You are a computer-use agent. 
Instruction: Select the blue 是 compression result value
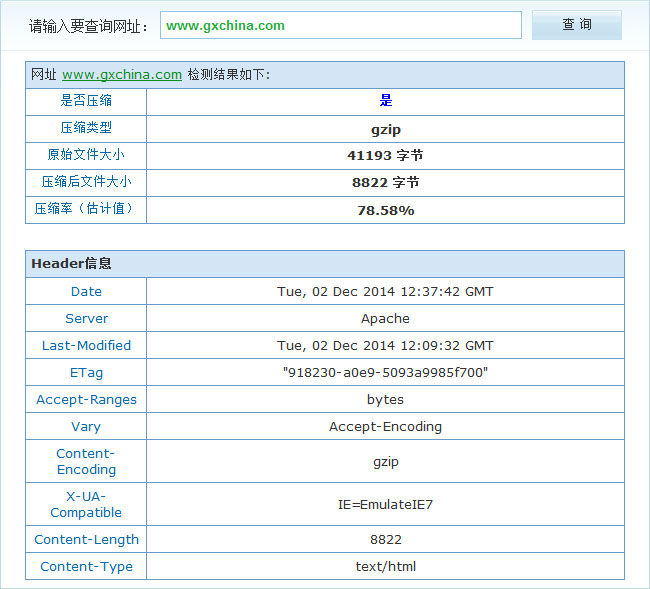tap(386, 101)
